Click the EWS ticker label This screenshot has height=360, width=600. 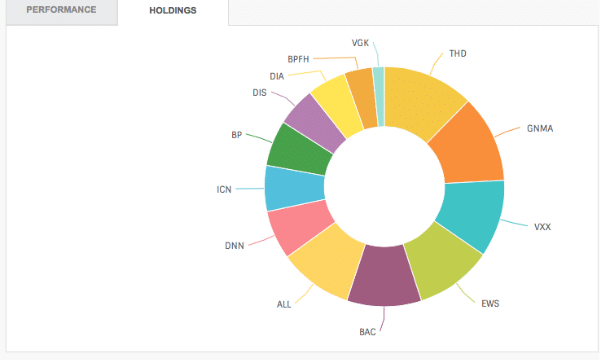tap(490, 303)
